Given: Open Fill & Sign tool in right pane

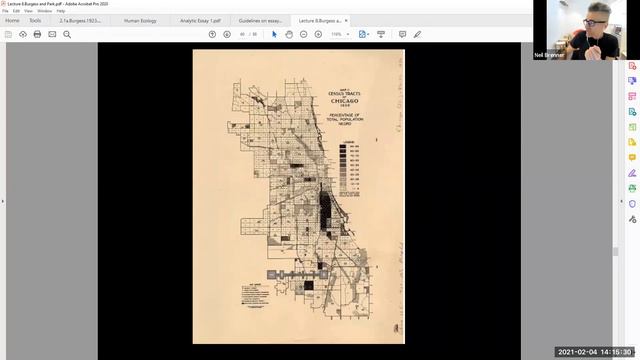Looking at the screenshot, I should click(632, 173).
